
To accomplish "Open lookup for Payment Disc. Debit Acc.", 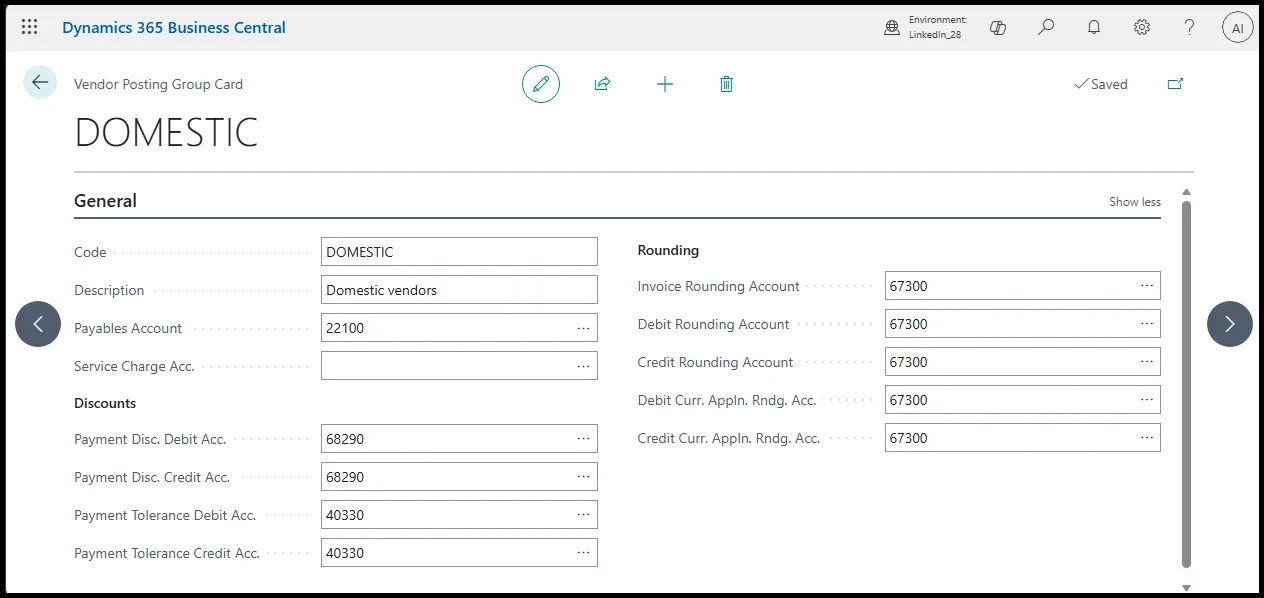I will [x=584, y=439].
